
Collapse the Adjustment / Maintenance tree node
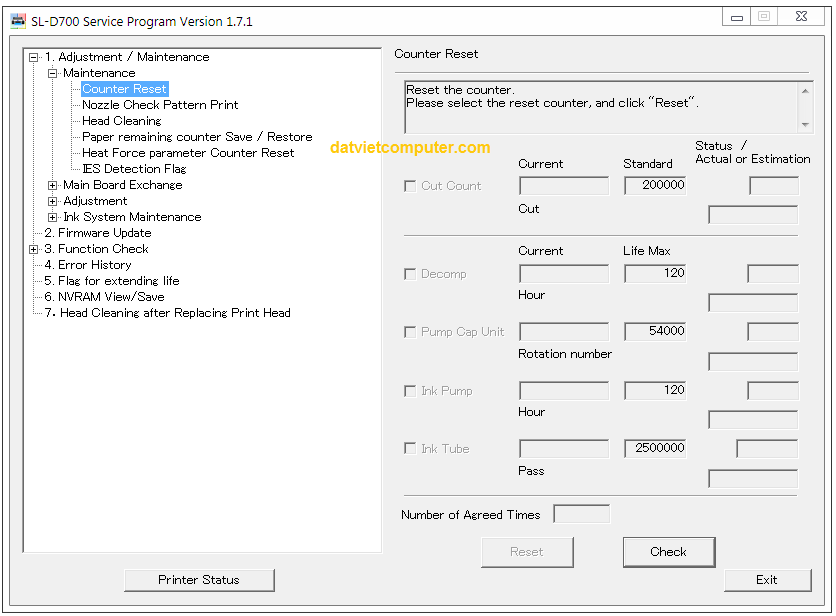34,57
